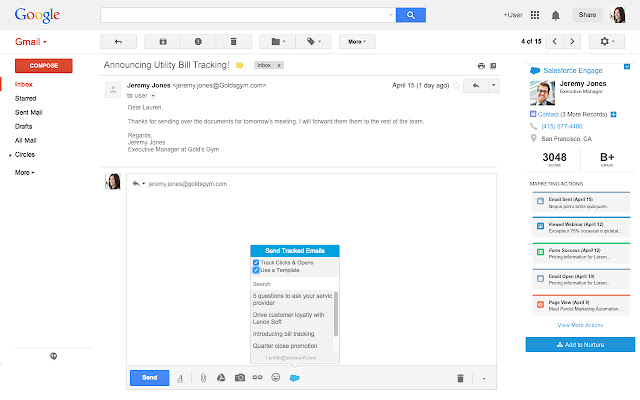Screen dimensions: 640x400
Task: Show details of recipients arrow
Action: (x=153, y=96)
